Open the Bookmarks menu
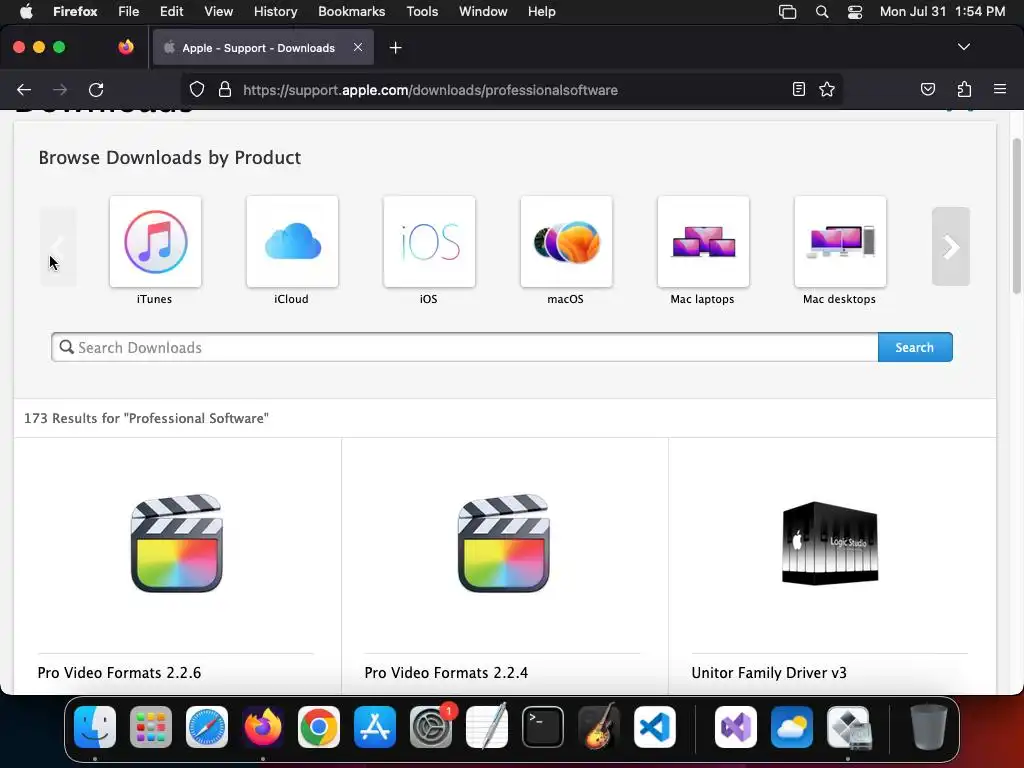This screenshot has height=768, width=1024. [351, 12]
